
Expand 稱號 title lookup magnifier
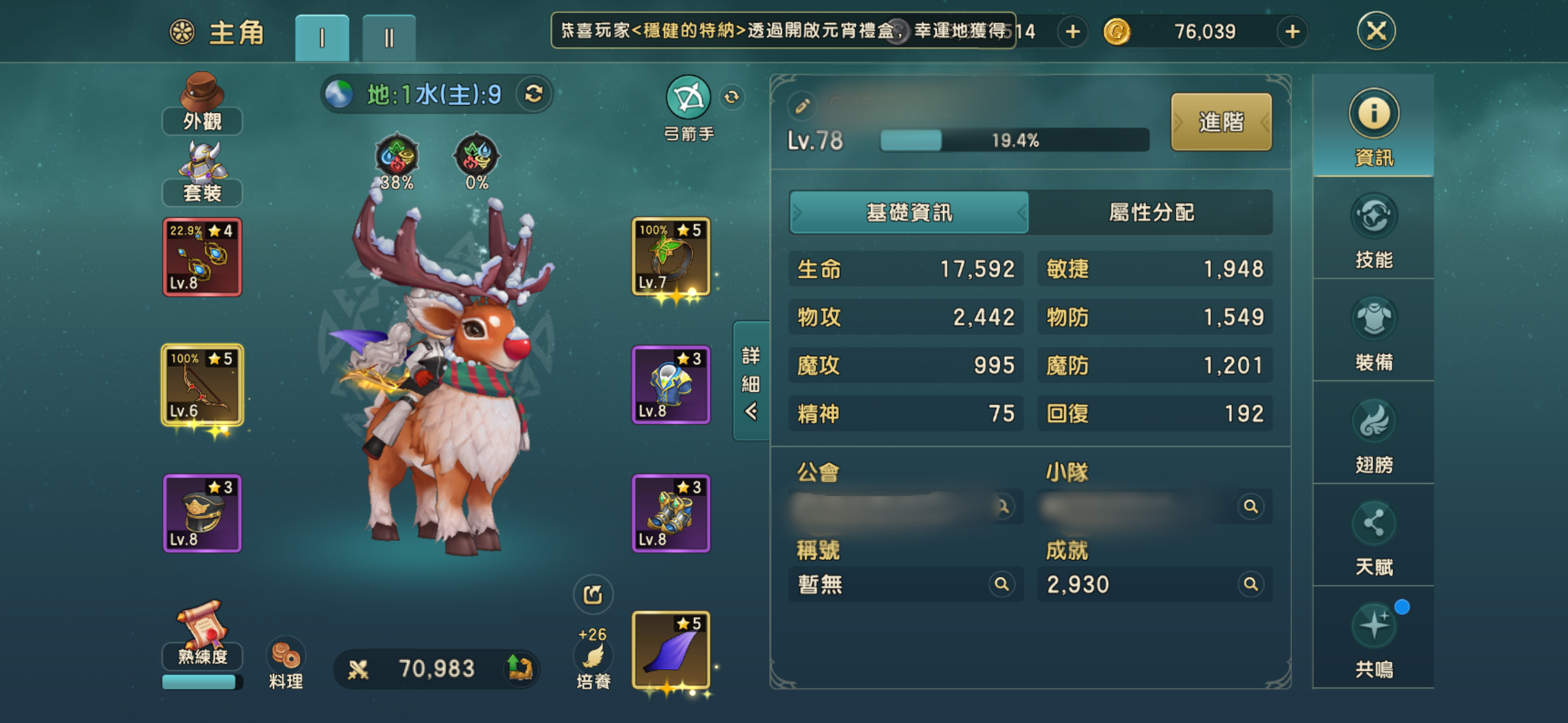1001,584
